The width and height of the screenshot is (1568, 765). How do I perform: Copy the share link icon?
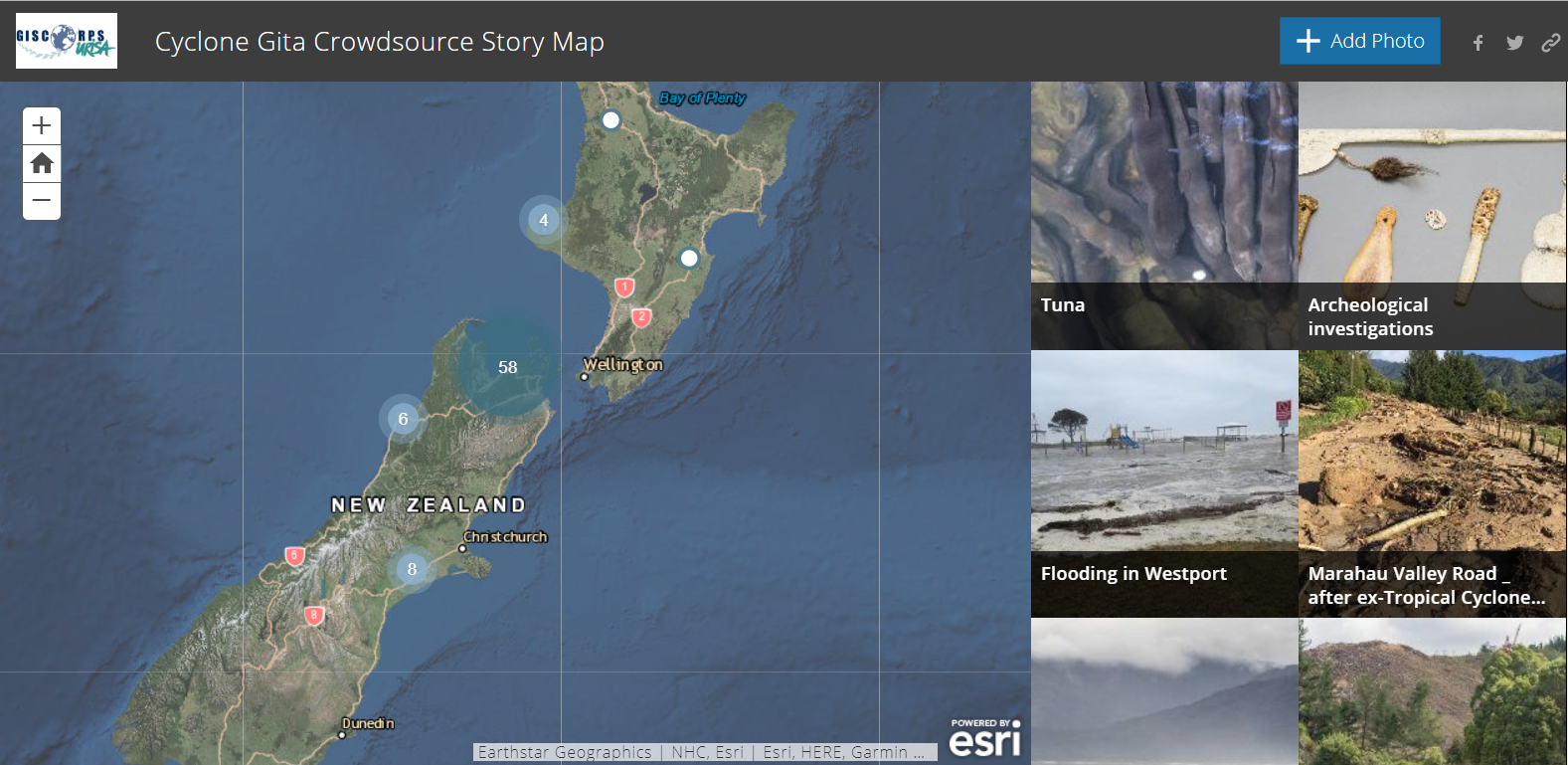click(x=1550, y=43)
